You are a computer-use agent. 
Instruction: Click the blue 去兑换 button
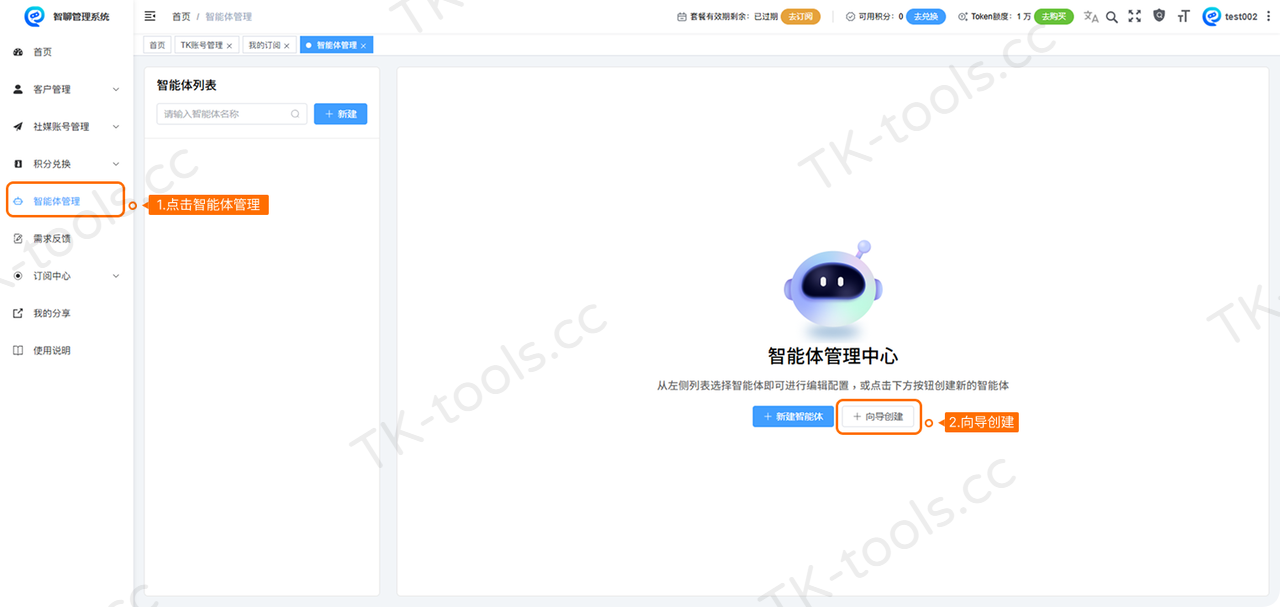[926, 17]
